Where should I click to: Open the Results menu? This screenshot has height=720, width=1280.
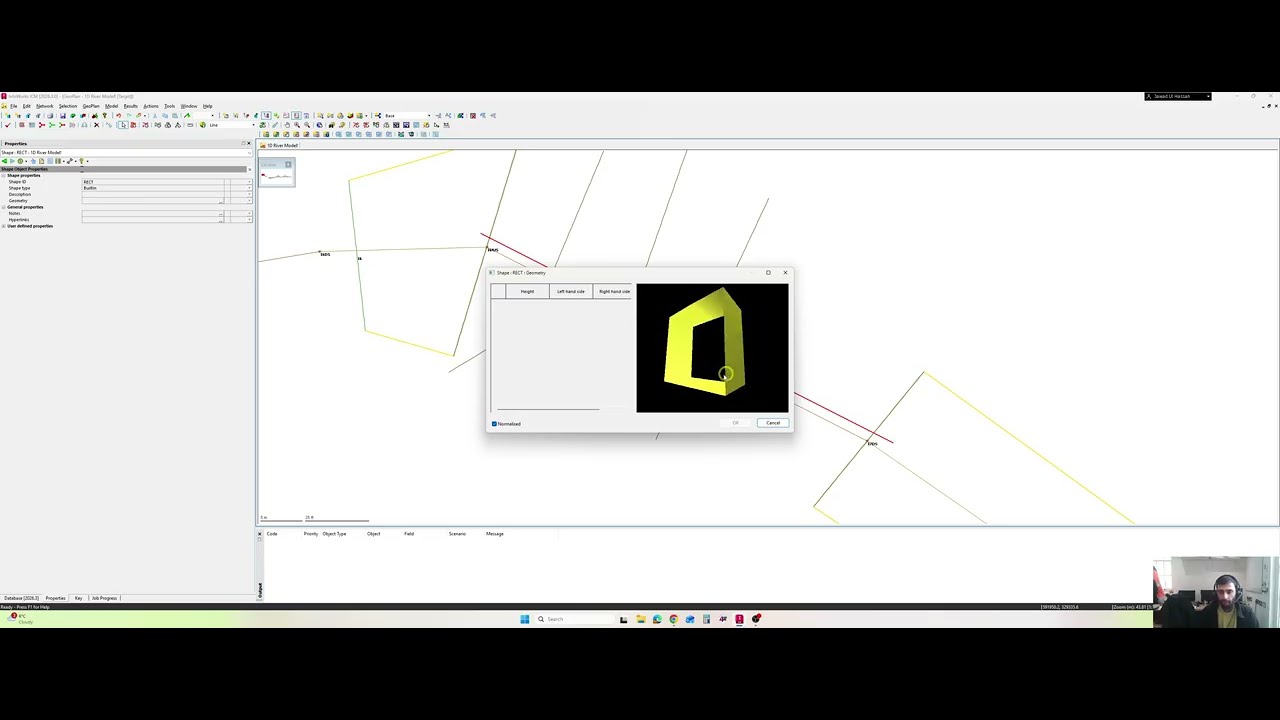pyautogui.click(x=130, y=106)
